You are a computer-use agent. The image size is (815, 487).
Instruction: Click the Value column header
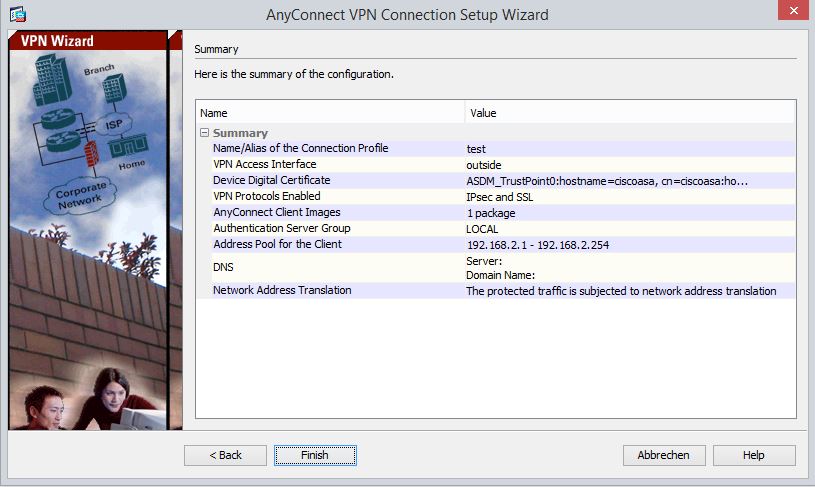[630, 113]
